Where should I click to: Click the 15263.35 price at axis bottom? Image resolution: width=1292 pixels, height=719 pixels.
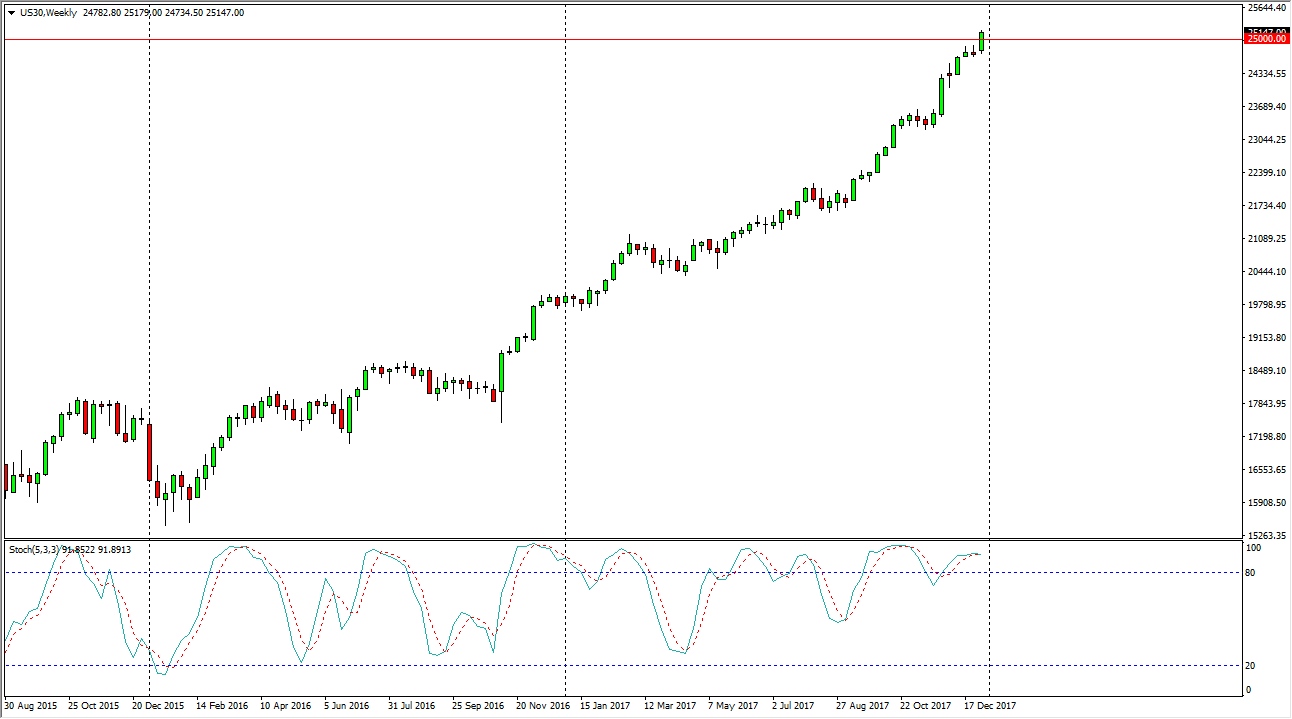coord(1267,536)
